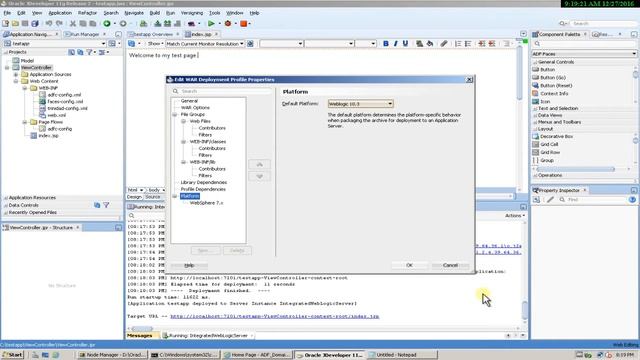Screen dimensions: 640x360
Task: Click the red Debug bug icon
Action: [x=228, y=24]
